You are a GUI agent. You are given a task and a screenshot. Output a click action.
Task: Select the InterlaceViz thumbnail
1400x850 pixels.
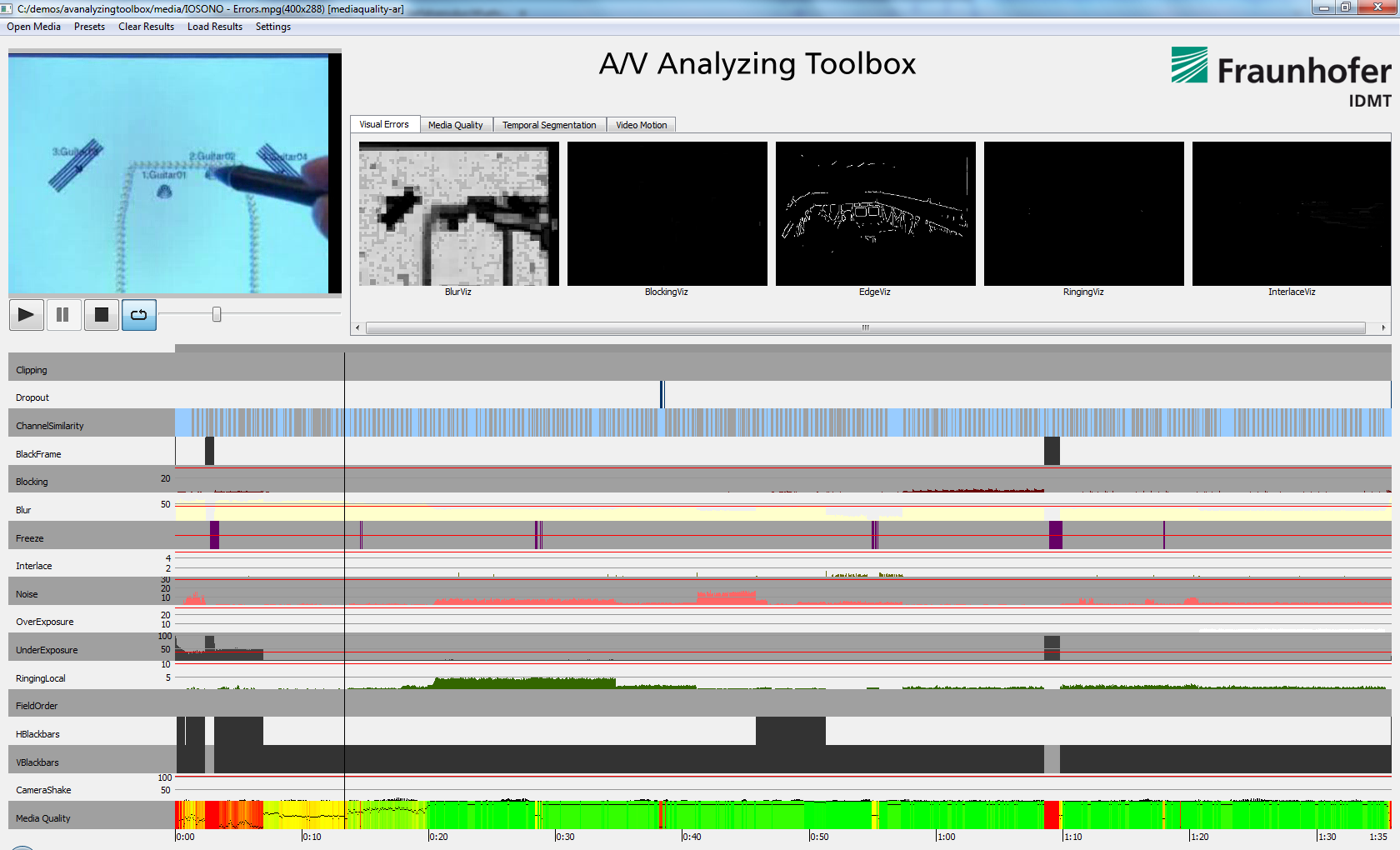[1292, 213]
